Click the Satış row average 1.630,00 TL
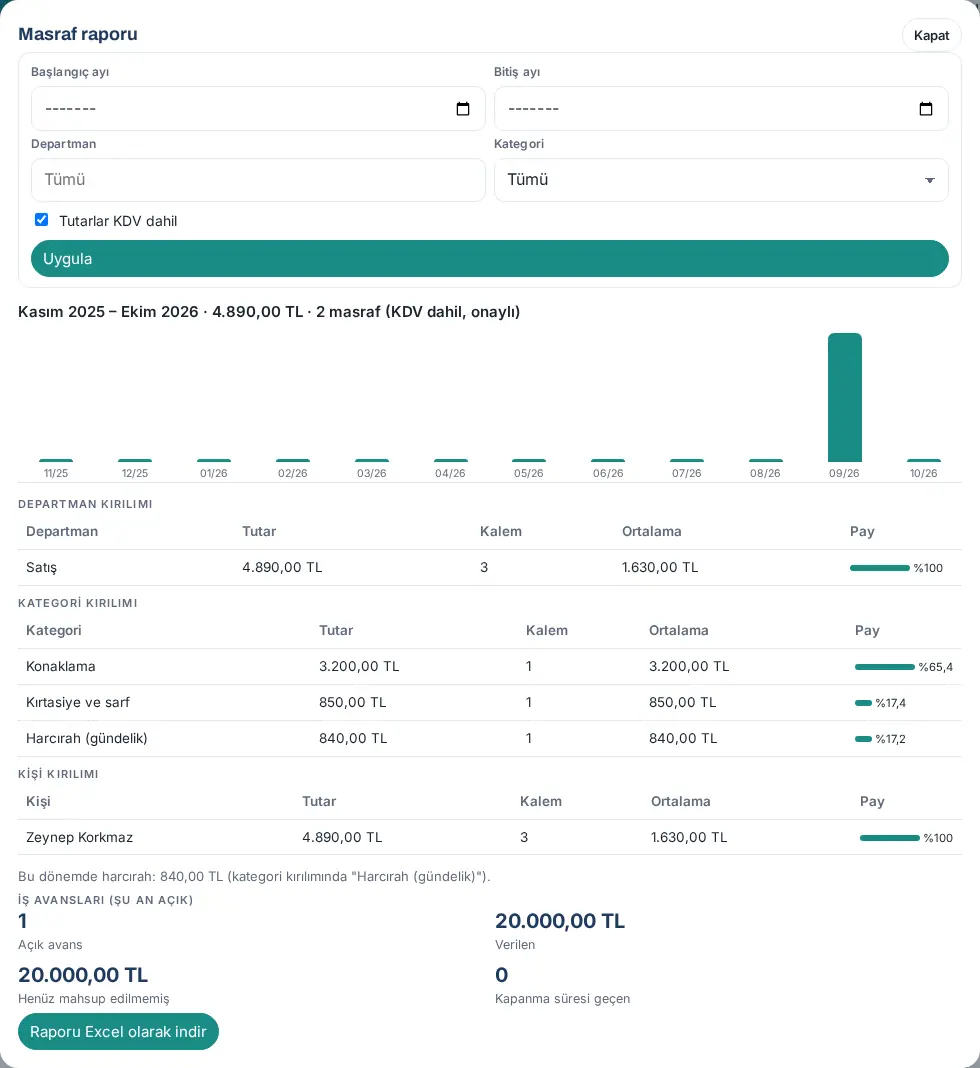980x1068 pixels. pos(660,567)
